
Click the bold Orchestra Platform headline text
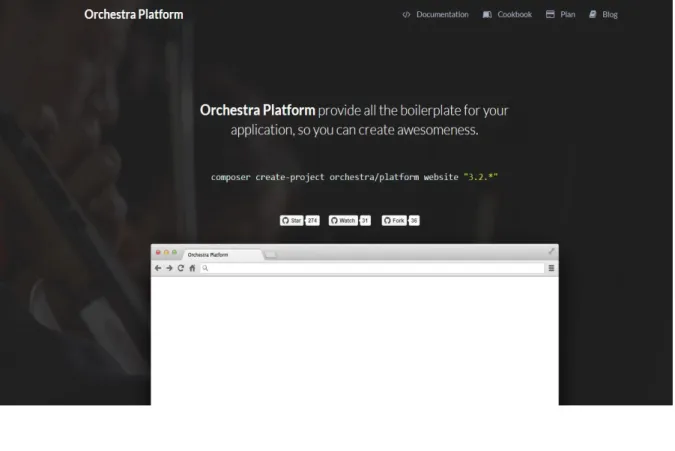point(257,110)
